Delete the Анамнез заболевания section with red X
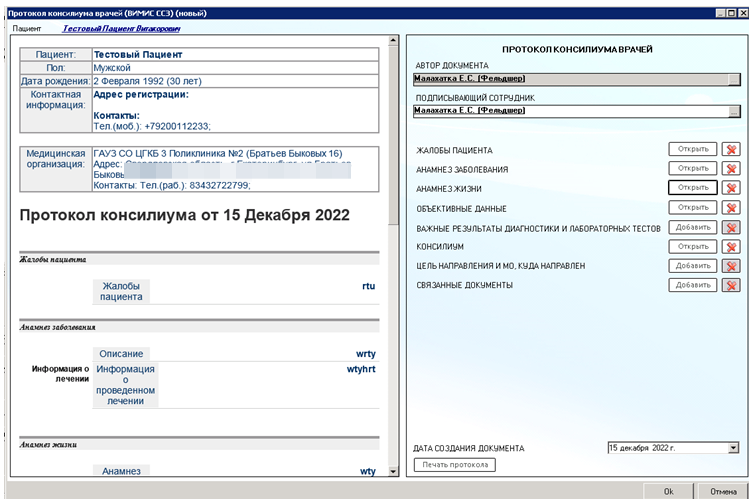This screenshot has height=499, width=749. (731, 169)
